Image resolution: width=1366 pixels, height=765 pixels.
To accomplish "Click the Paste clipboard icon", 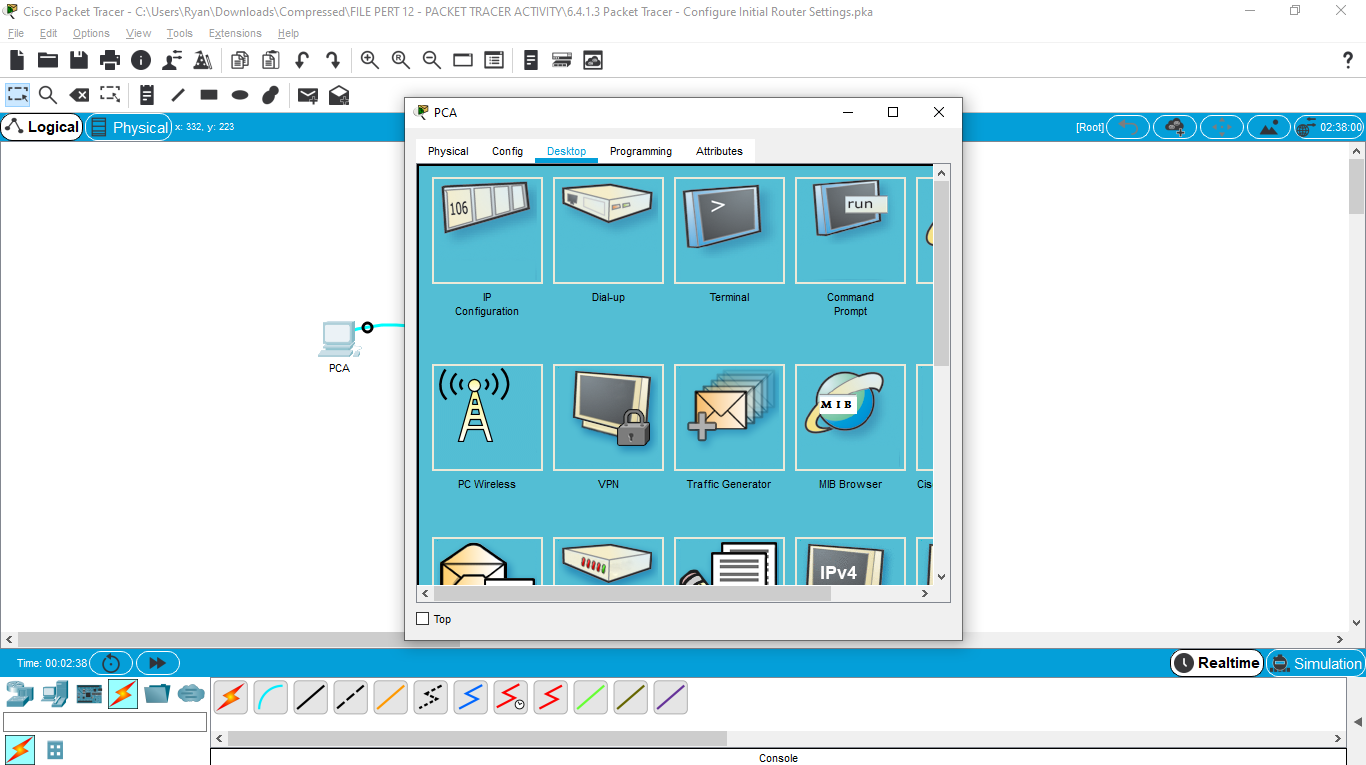I will point(271,60).
